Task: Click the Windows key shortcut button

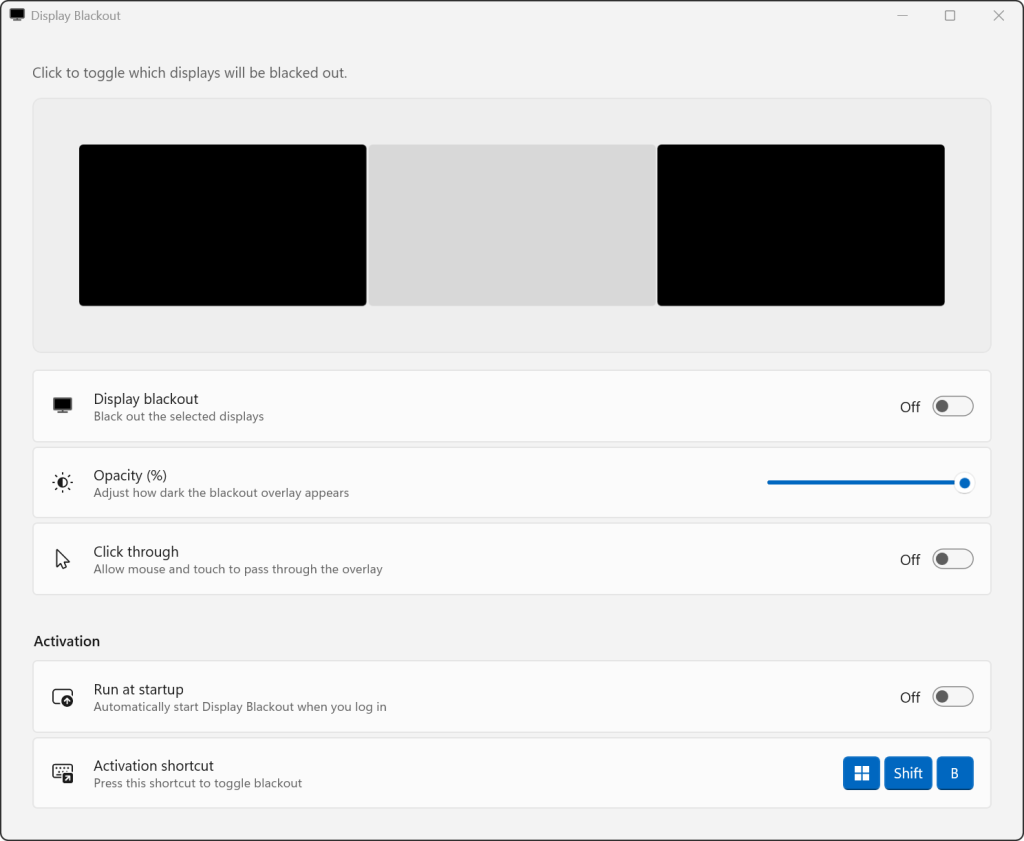Action: coord(861,772)
